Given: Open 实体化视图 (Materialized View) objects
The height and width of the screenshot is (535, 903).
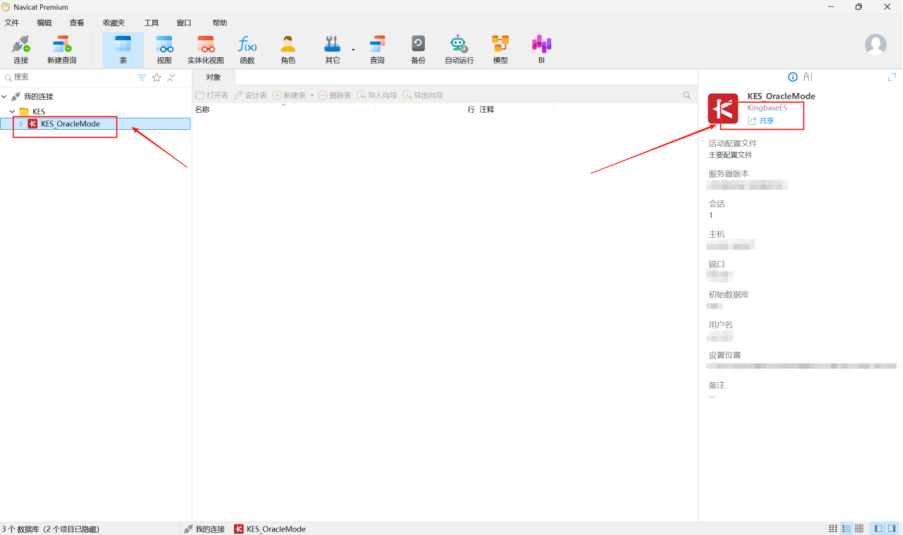Looking at the screenshot, I should coord(206,49).
